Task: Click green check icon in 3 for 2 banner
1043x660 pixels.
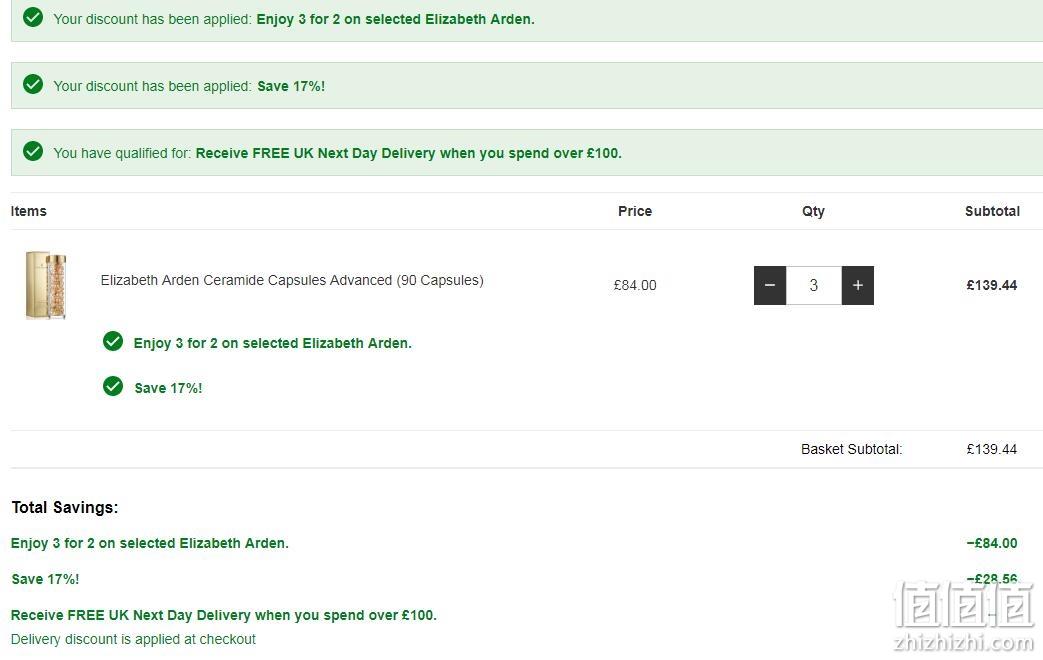Action: pyautogui.click(x=33, y=17)
